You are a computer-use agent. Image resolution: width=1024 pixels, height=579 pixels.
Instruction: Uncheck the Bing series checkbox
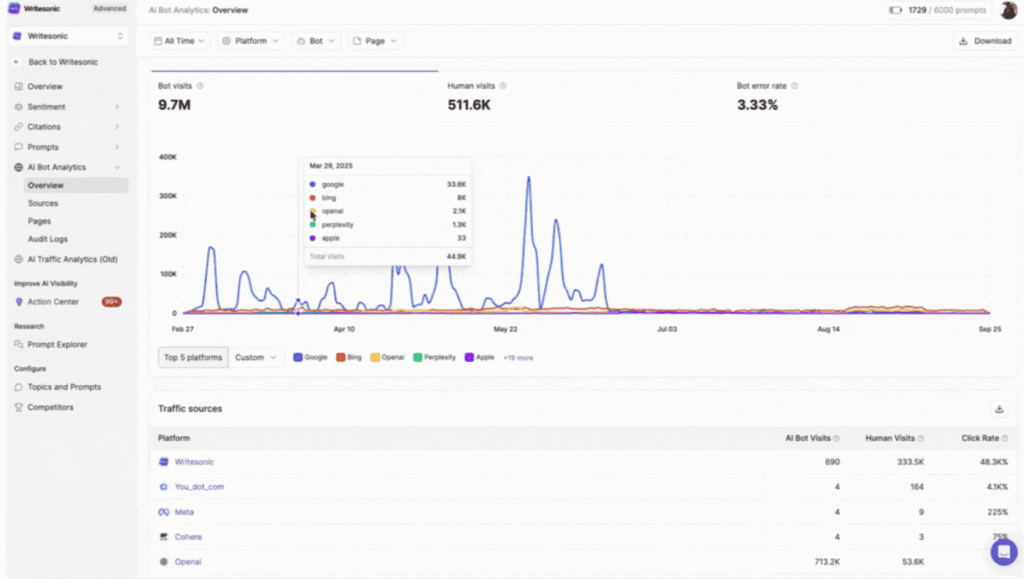point(340,357)
